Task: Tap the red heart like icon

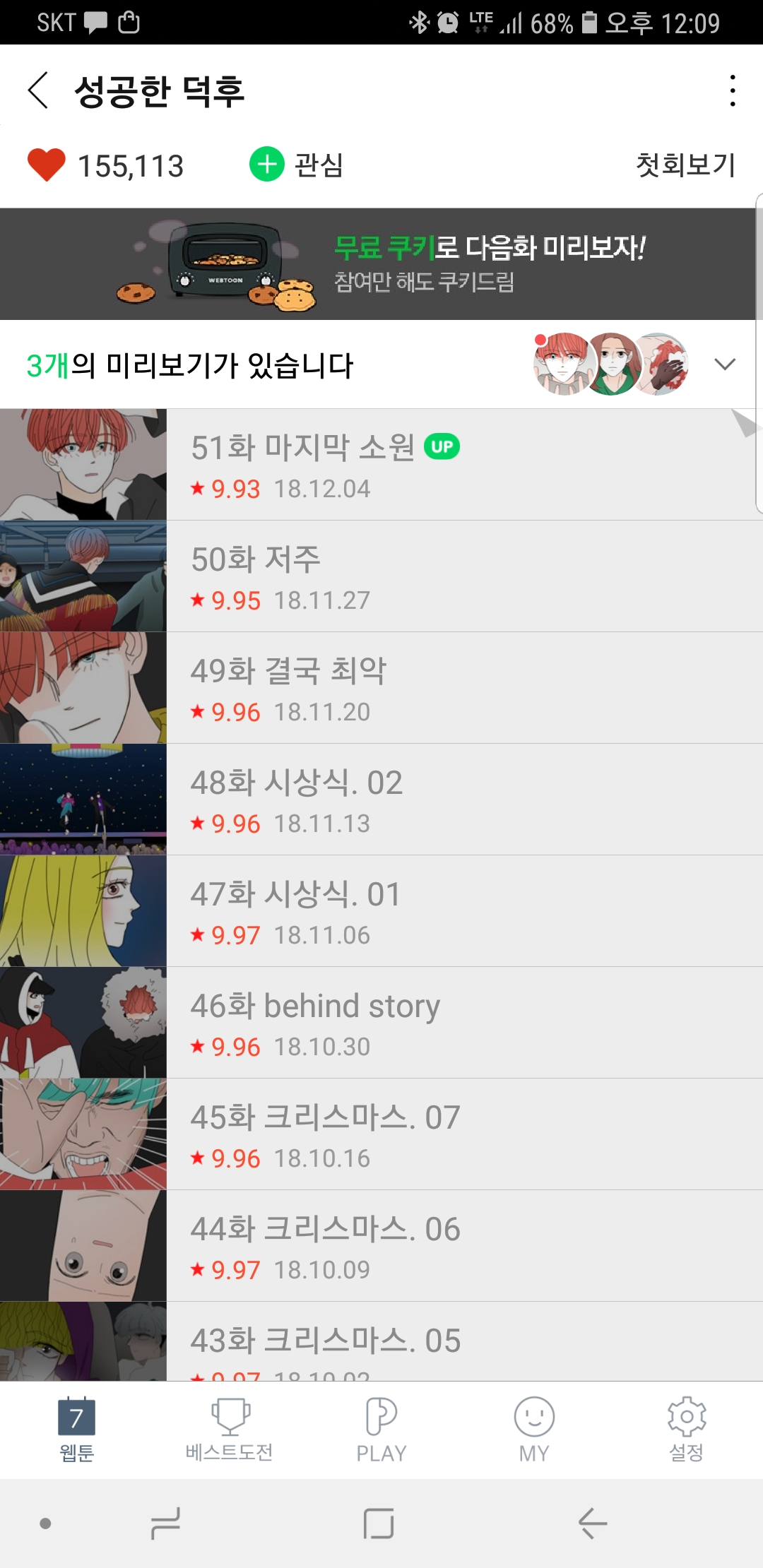Action: [47, 165]
